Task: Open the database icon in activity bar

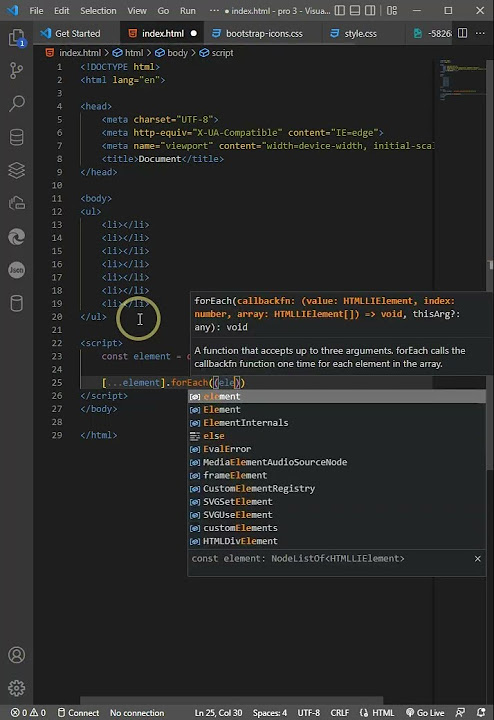Action: click(x=17, y=137)
